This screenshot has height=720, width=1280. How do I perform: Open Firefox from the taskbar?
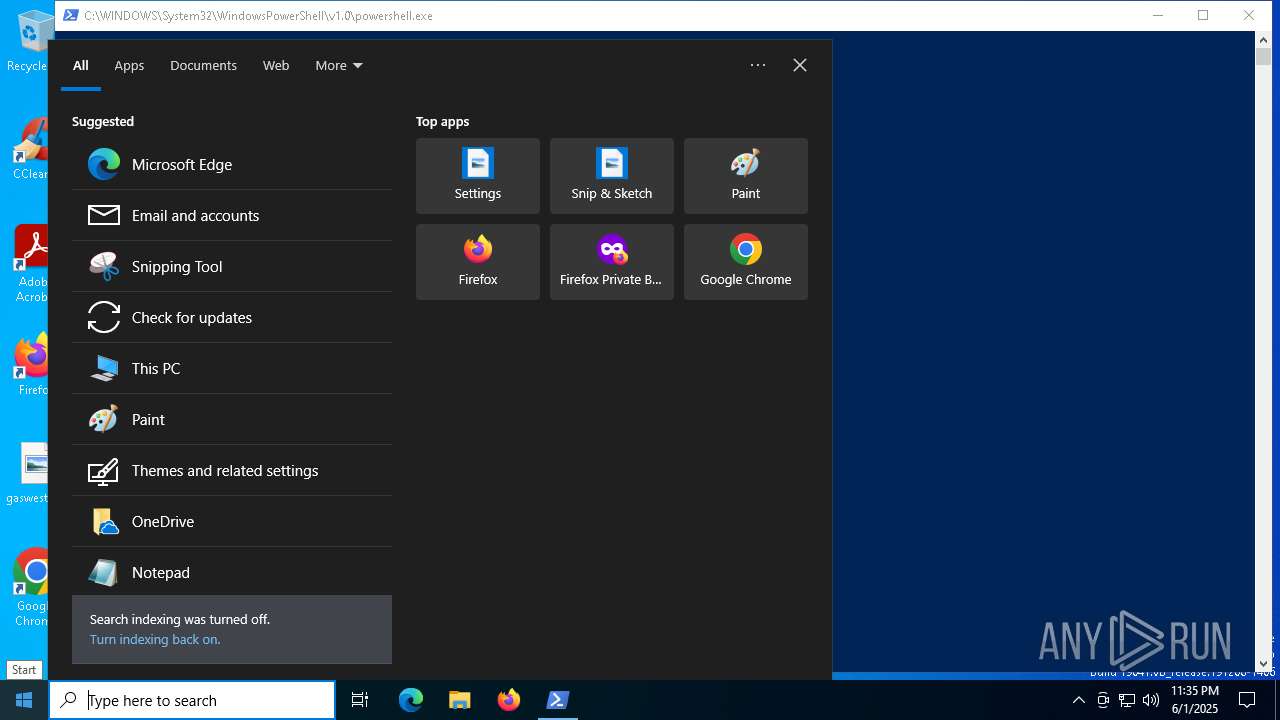tap(509, 700)
